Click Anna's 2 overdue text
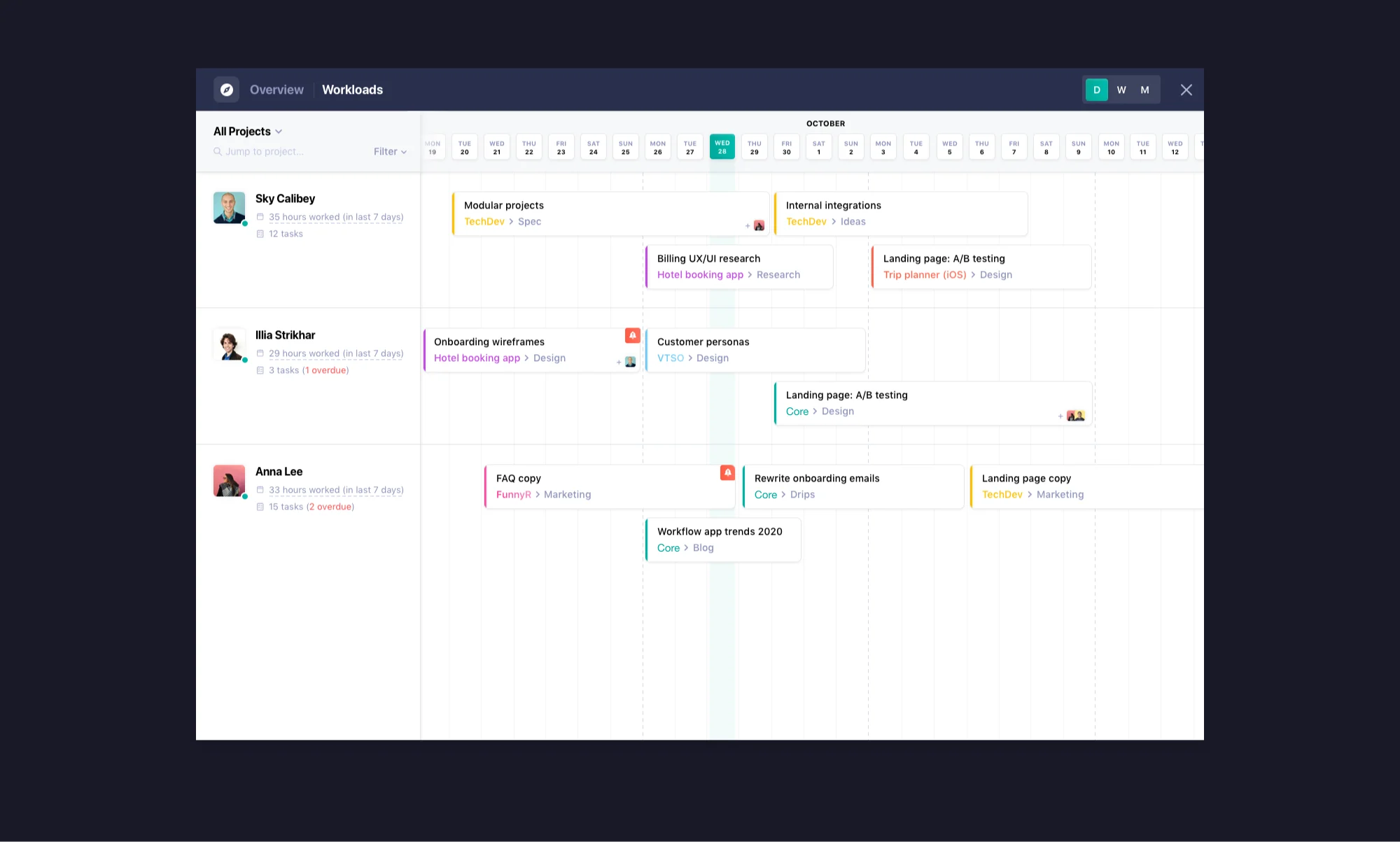This screenshot has width=1400, height=842. pyautogui.click(x=332, y=507)
